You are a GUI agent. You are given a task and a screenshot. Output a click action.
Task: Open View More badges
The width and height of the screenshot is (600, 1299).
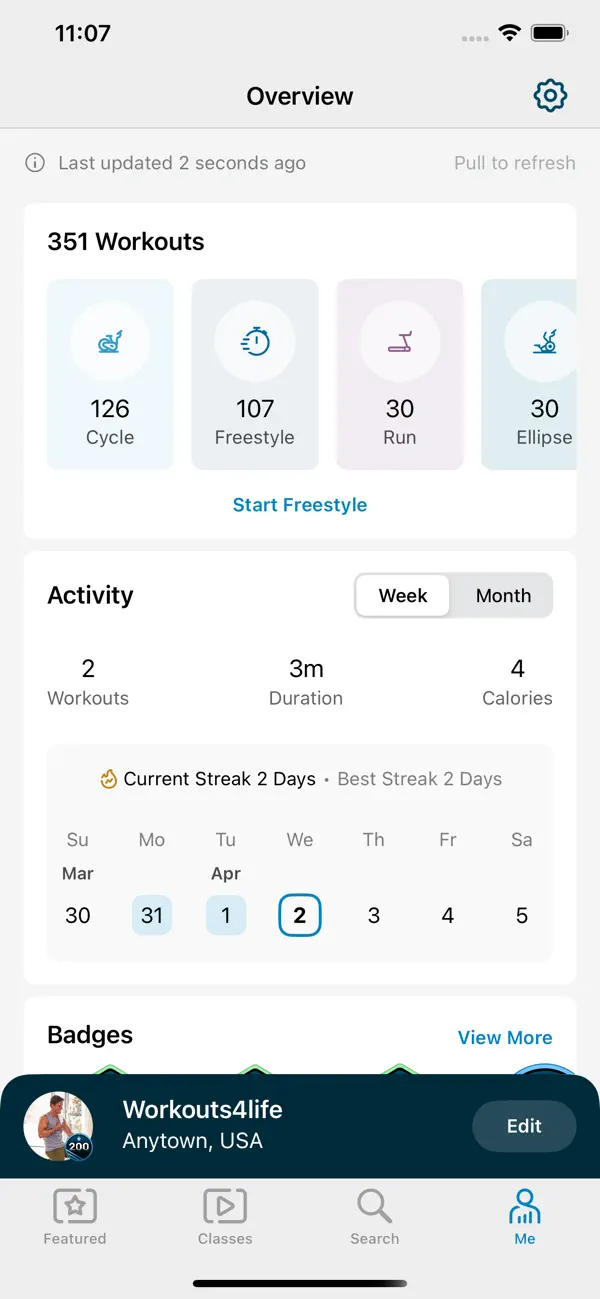pyautogui.click(x=505, y=1037)
